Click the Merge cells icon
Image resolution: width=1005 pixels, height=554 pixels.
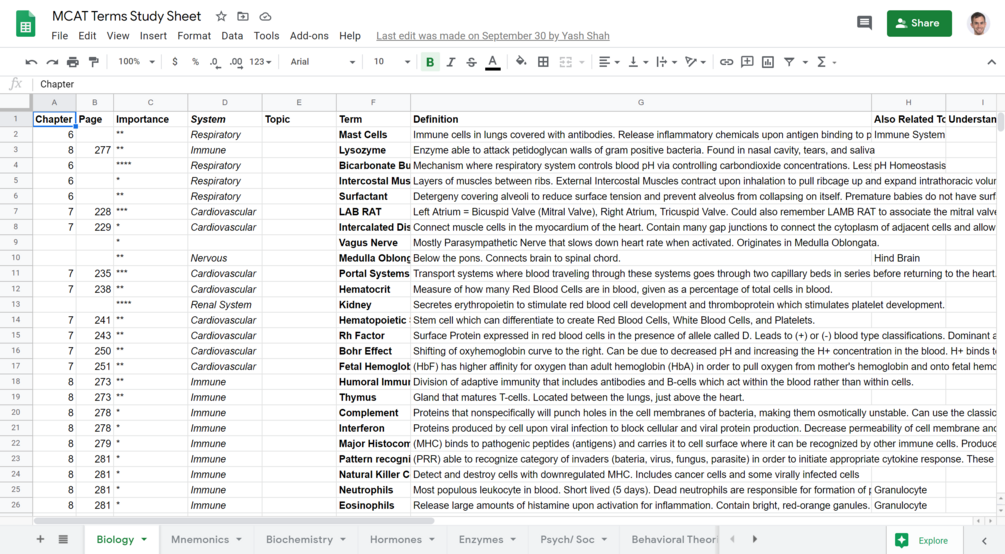coord(565,62)
